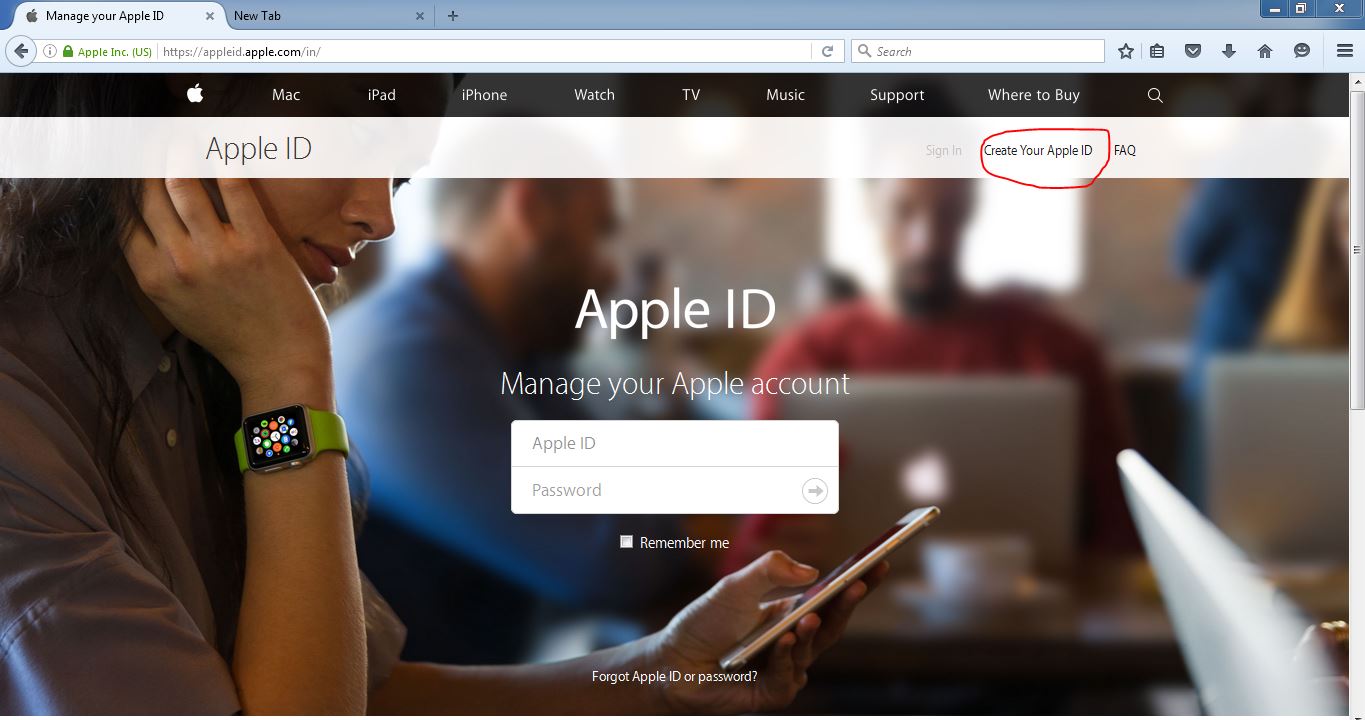Click Create Your Apple ID link
This screenshot has width=1365, height=720.
(x=1038, y=150)
